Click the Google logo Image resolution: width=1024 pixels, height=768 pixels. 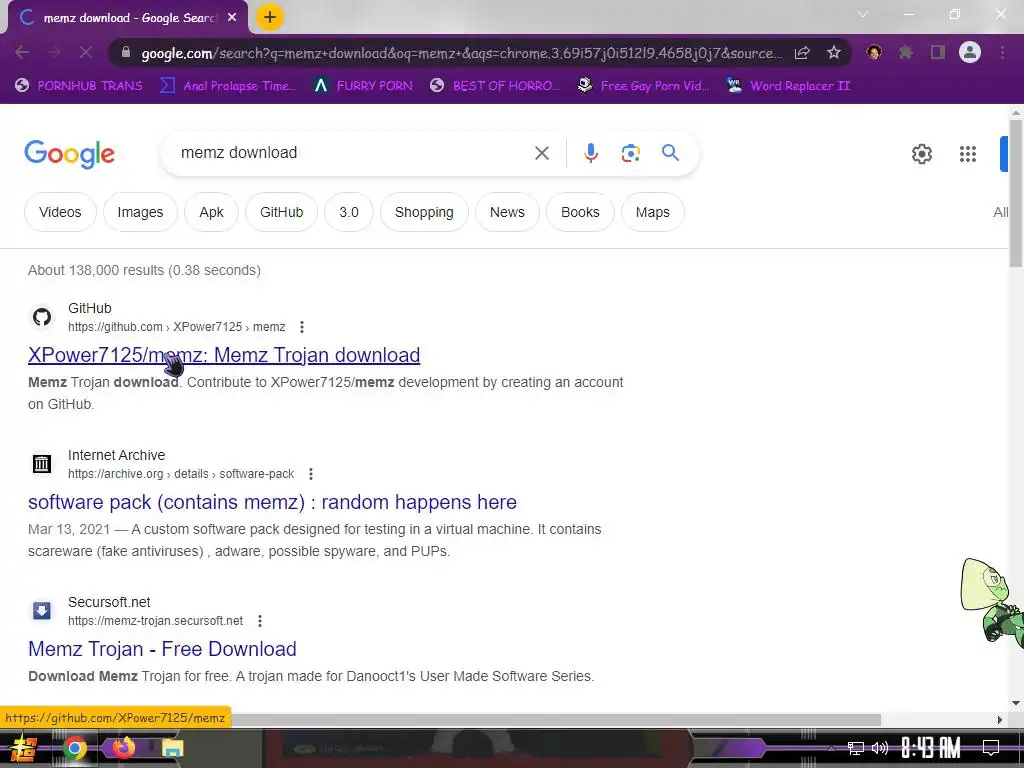(69, 154)
